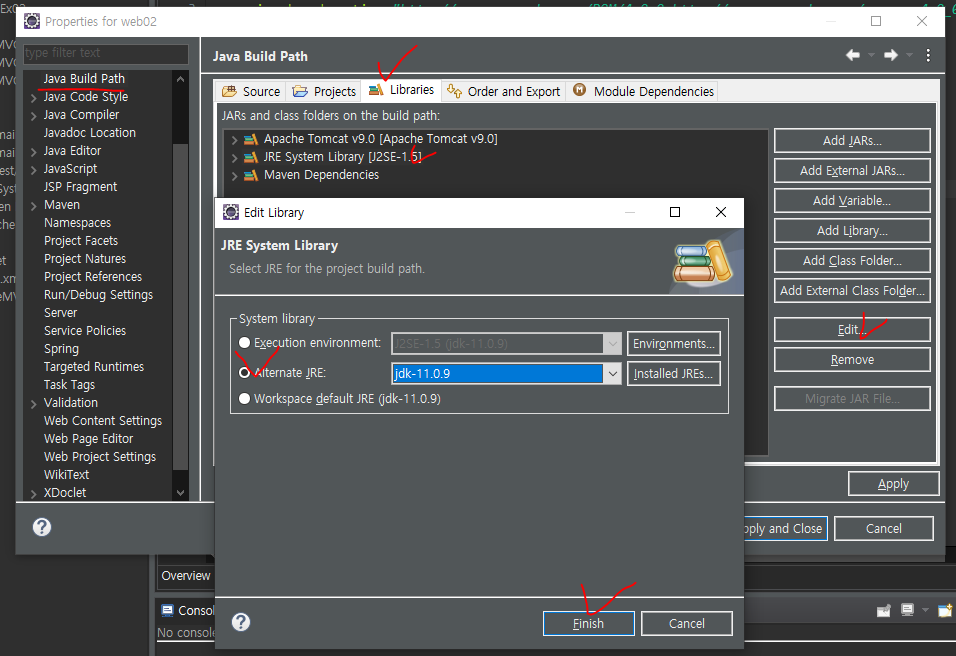956x656 pixels.
Task: Click the Maven Dependencies library icon
Action: point(251,175)
